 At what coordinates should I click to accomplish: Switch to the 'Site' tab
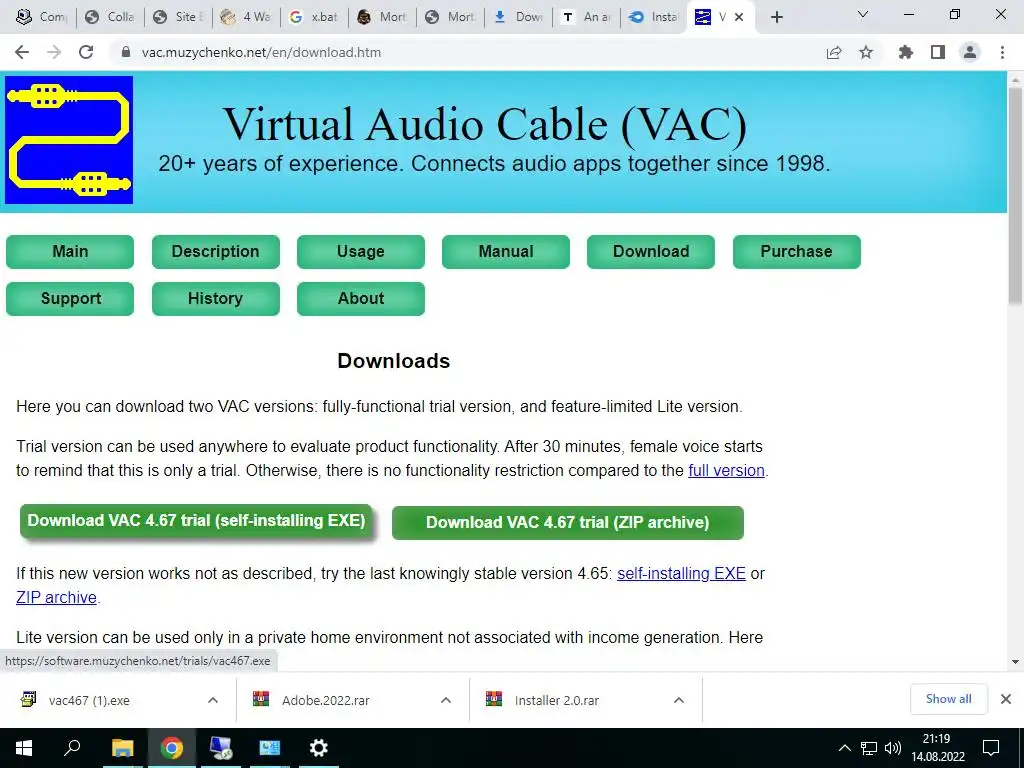click(178, 17)
